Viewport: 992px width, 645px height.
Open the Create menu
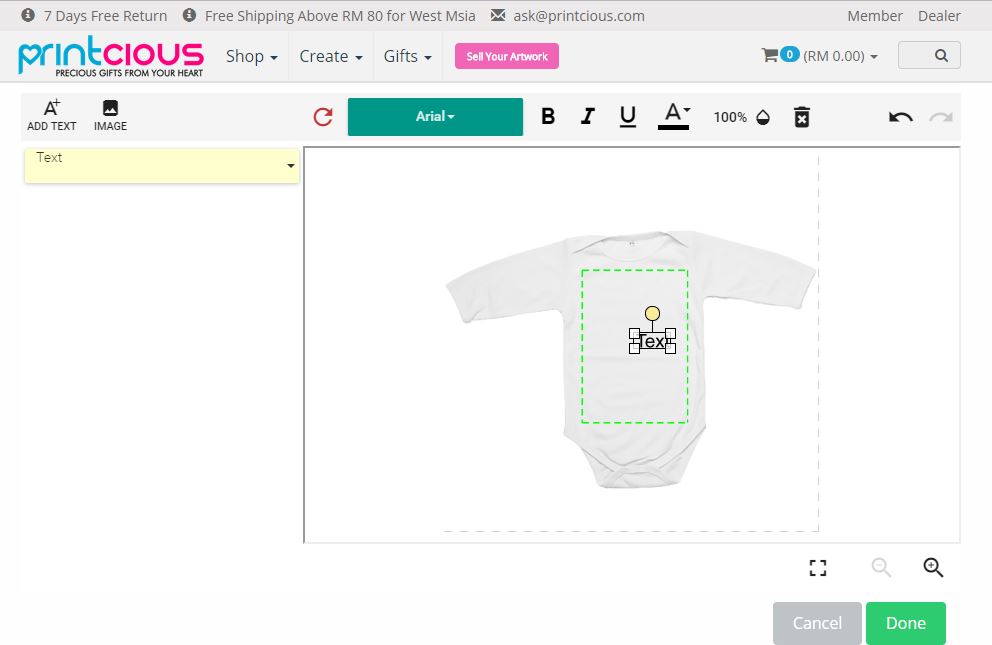pyautogui.click(x=331, y=56)
